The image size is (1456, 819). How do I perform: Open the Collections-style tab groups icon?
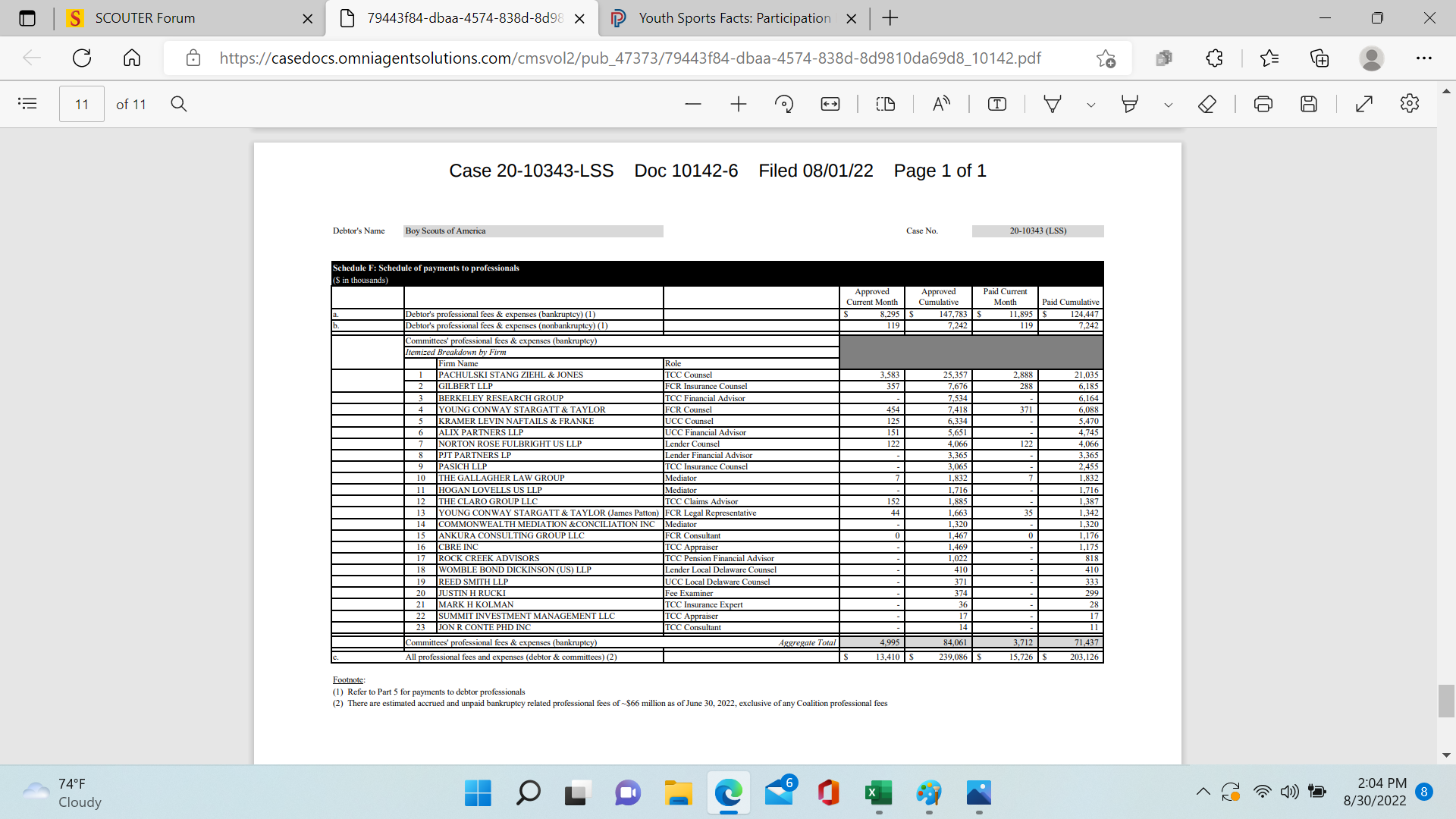tap(1164, 58)
